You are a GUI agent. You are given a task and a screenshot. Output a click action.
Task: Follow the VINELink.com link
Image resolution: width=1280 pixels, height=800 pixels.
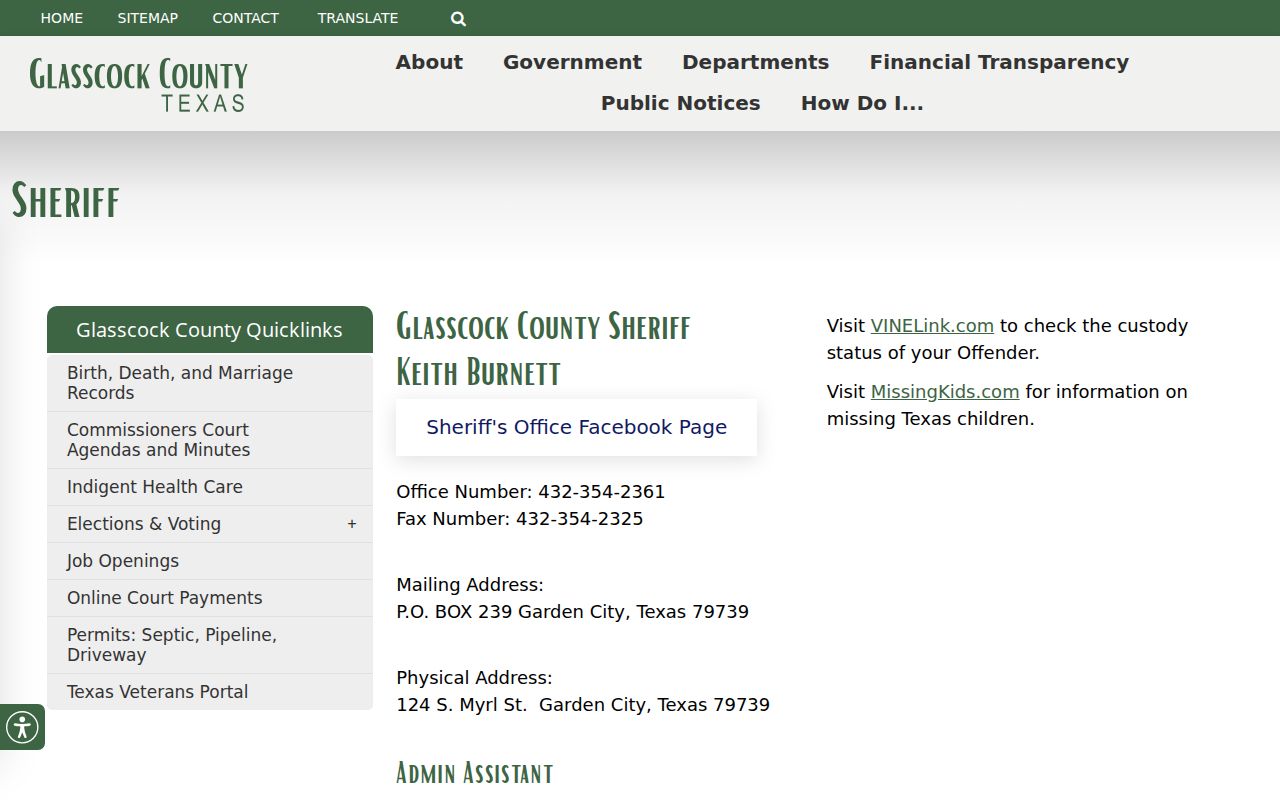pos(932,326)
